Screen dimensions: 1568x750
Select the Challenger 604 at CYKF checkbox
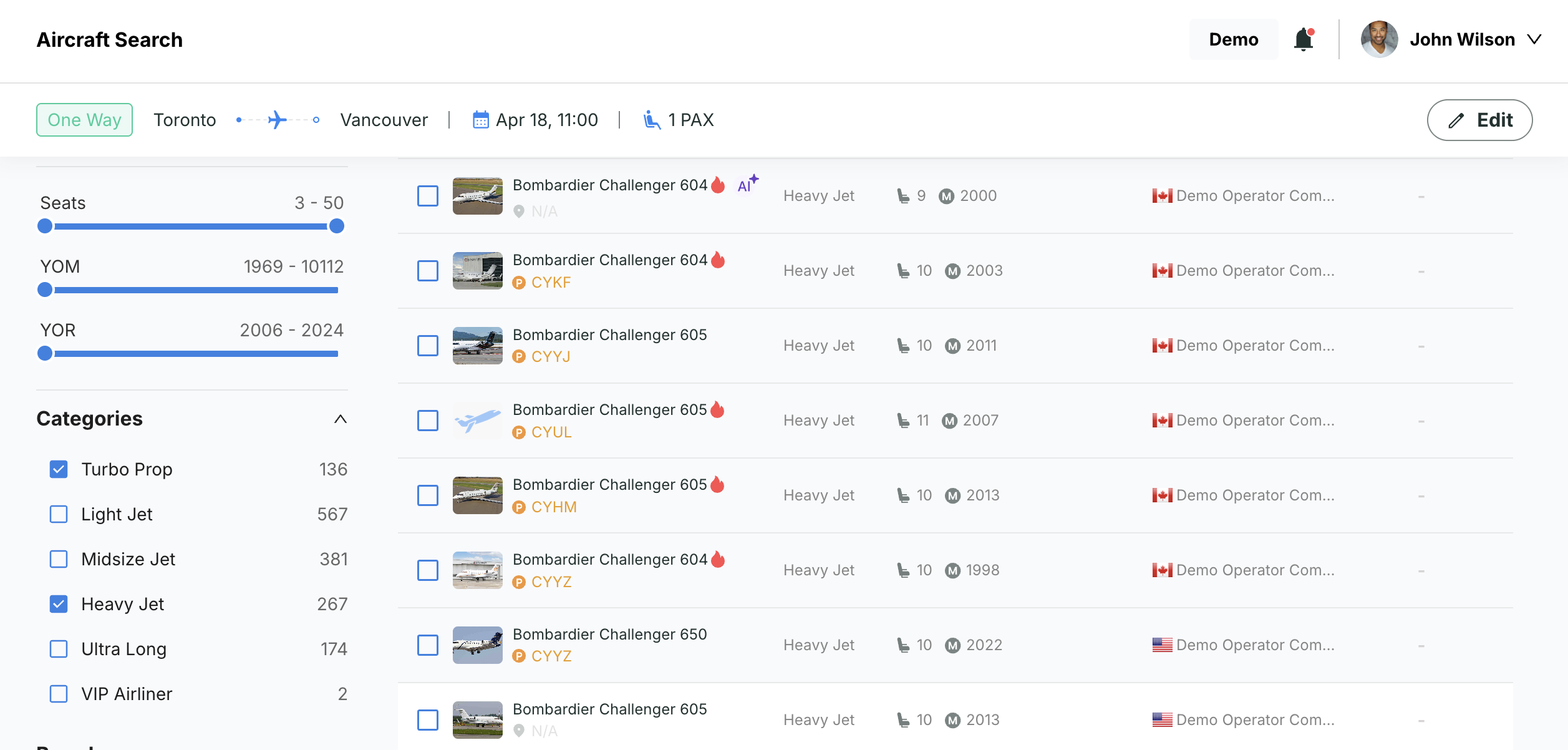(x=428, y=271)
